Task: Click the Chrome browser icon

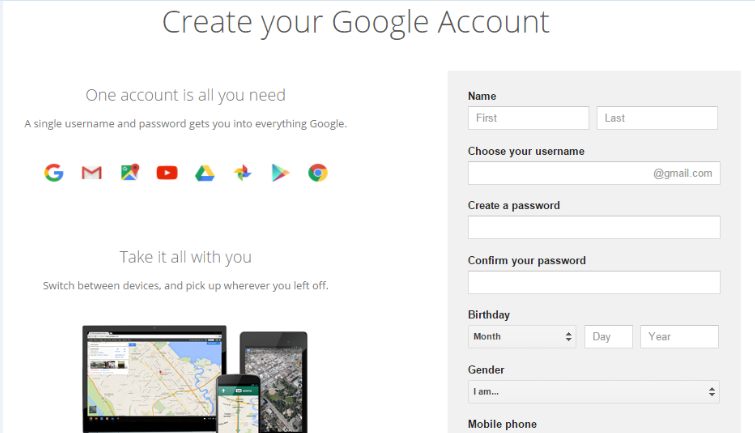Action: 317,173
